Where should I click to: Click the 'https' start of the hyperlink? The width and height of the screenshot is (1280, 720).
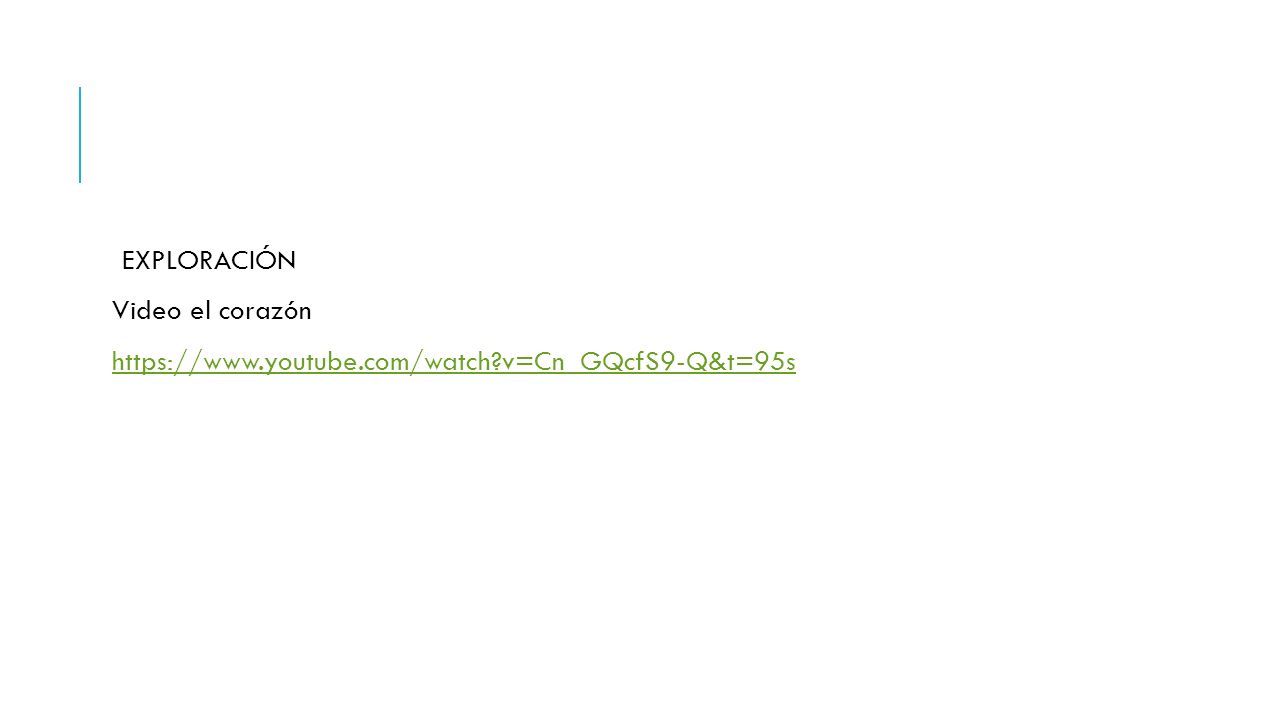[135, 362]
